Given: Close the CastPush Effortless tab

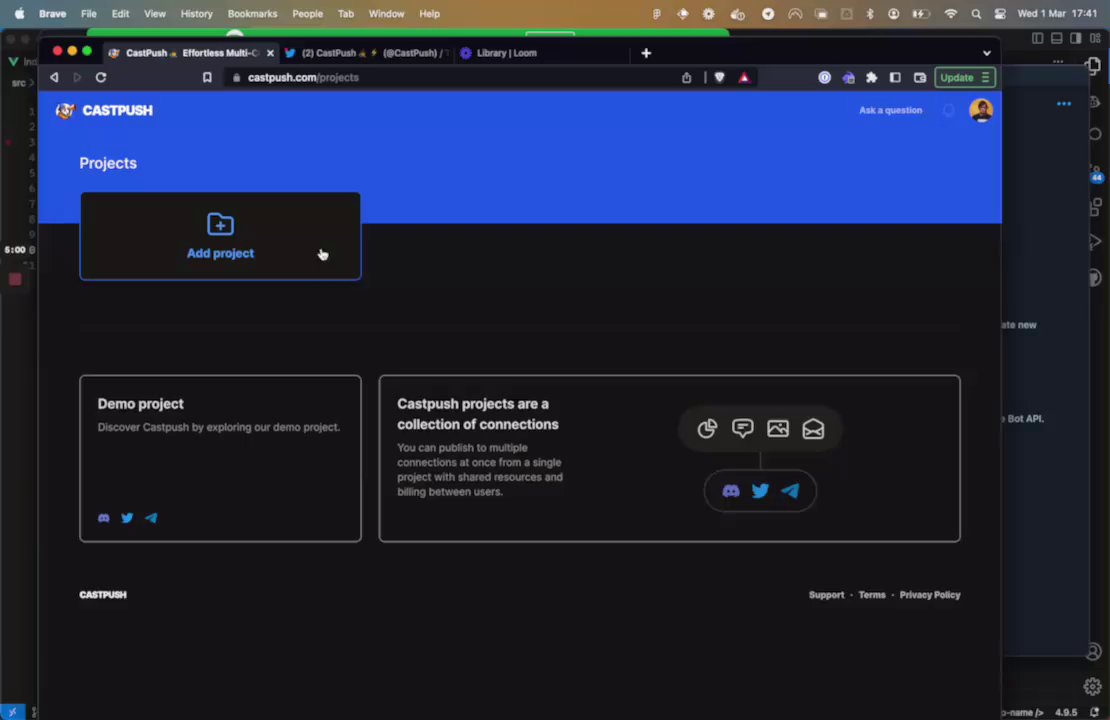Looking at the screenshot, I should pyautogui.click(x=270, y=53).
